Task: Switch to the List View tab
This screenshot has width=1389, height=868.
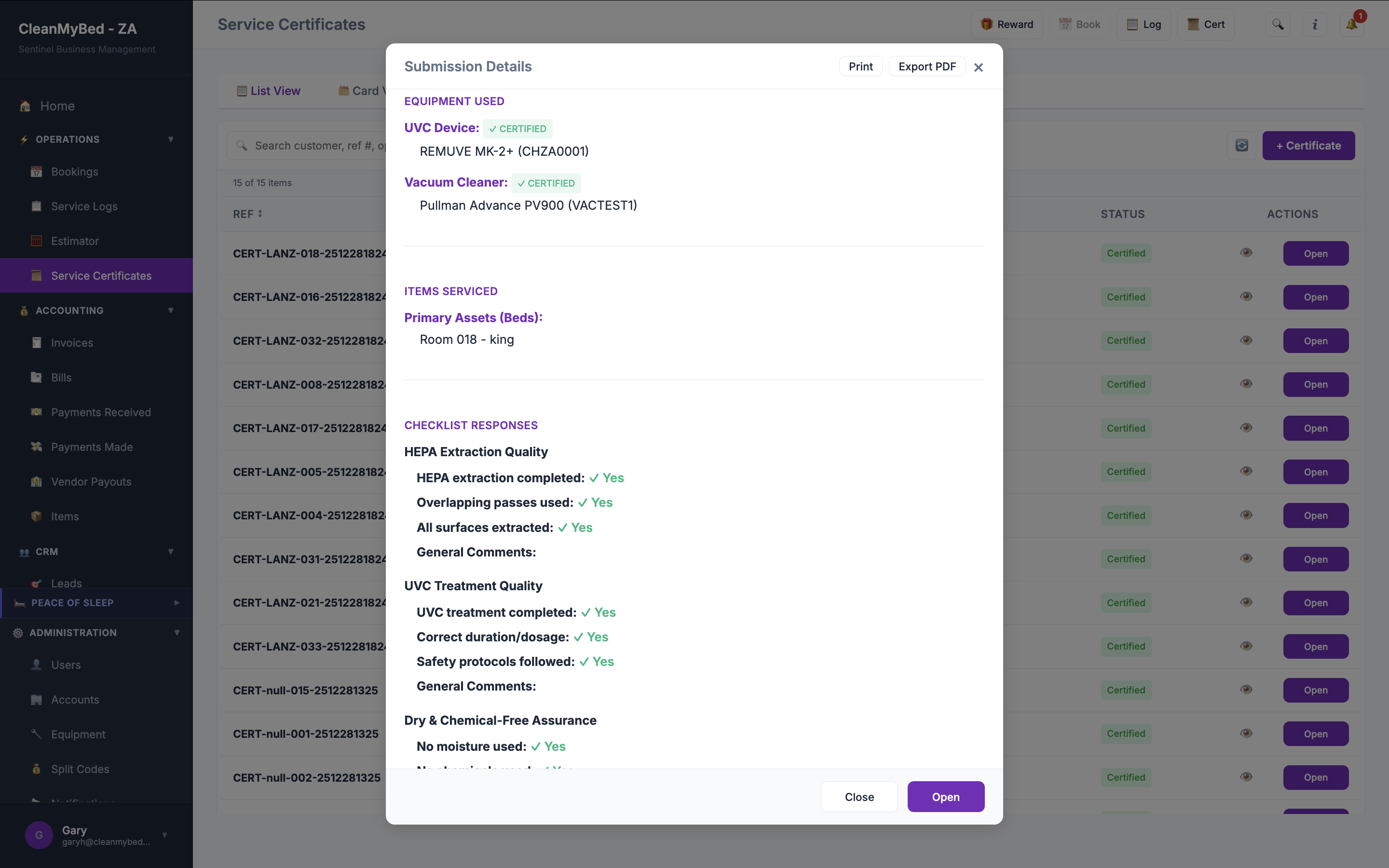Action: 269,91
